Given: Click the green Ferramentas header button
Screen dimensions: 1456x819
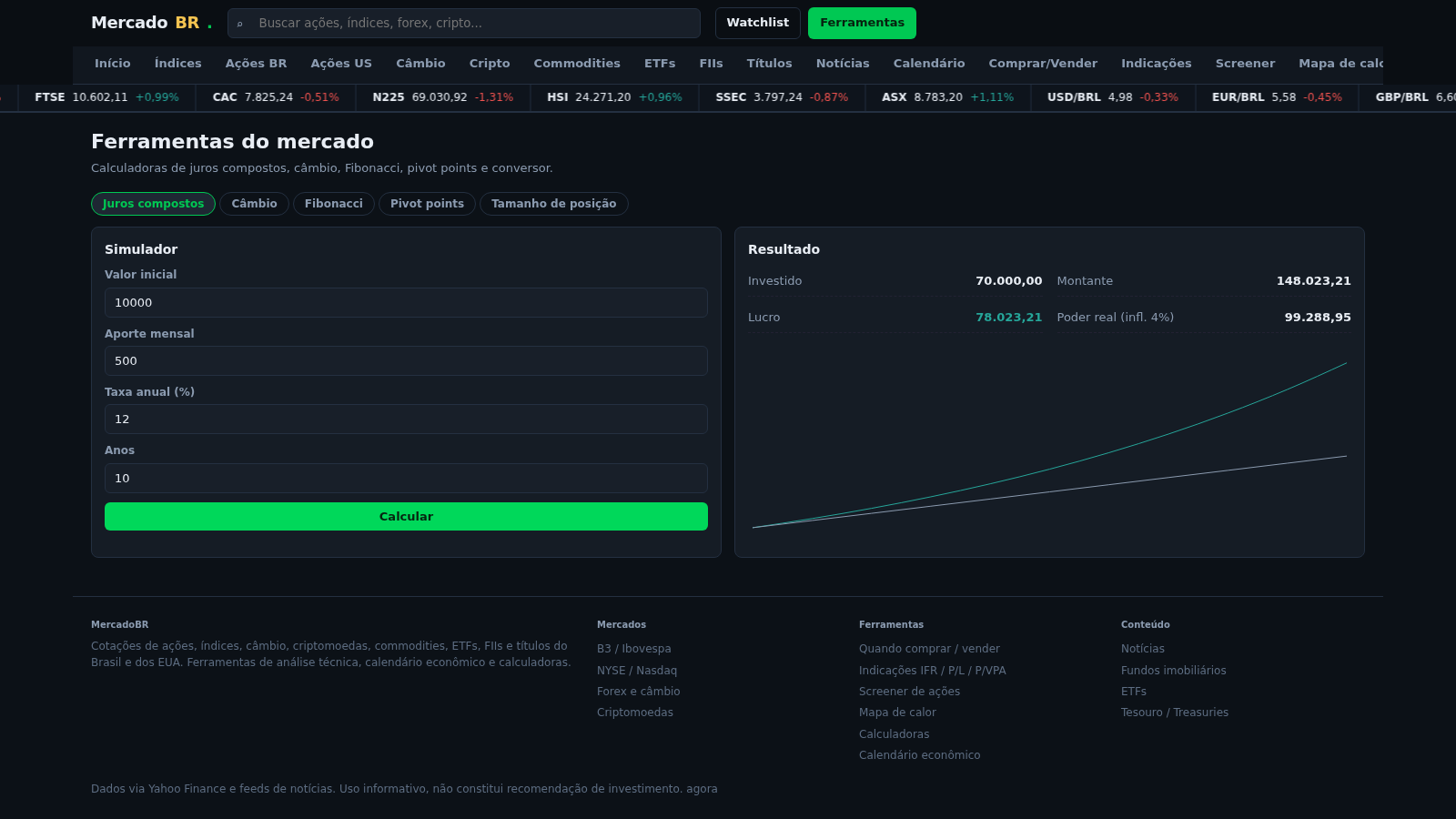Looking at the screenshot, I should click(862, 23).
